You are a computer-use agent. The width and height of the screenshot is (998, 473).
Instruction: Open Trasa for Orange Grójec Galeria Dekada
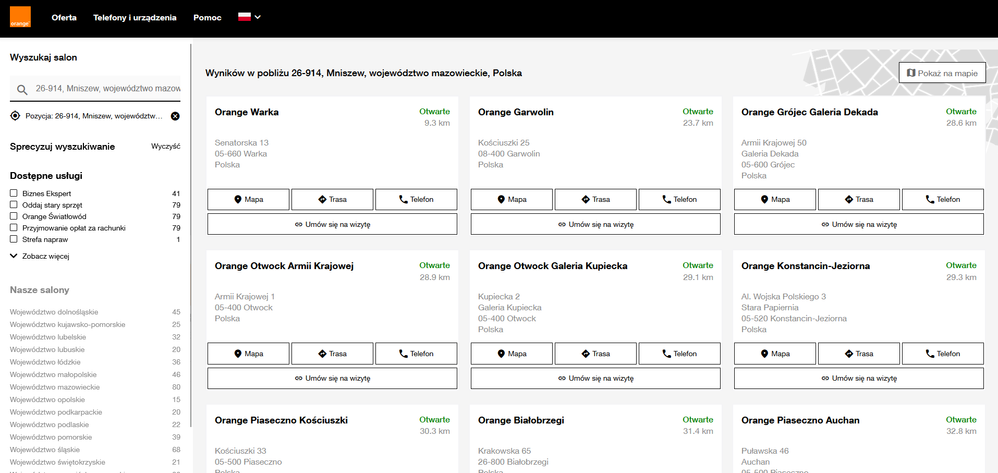[x=859, y=199]
